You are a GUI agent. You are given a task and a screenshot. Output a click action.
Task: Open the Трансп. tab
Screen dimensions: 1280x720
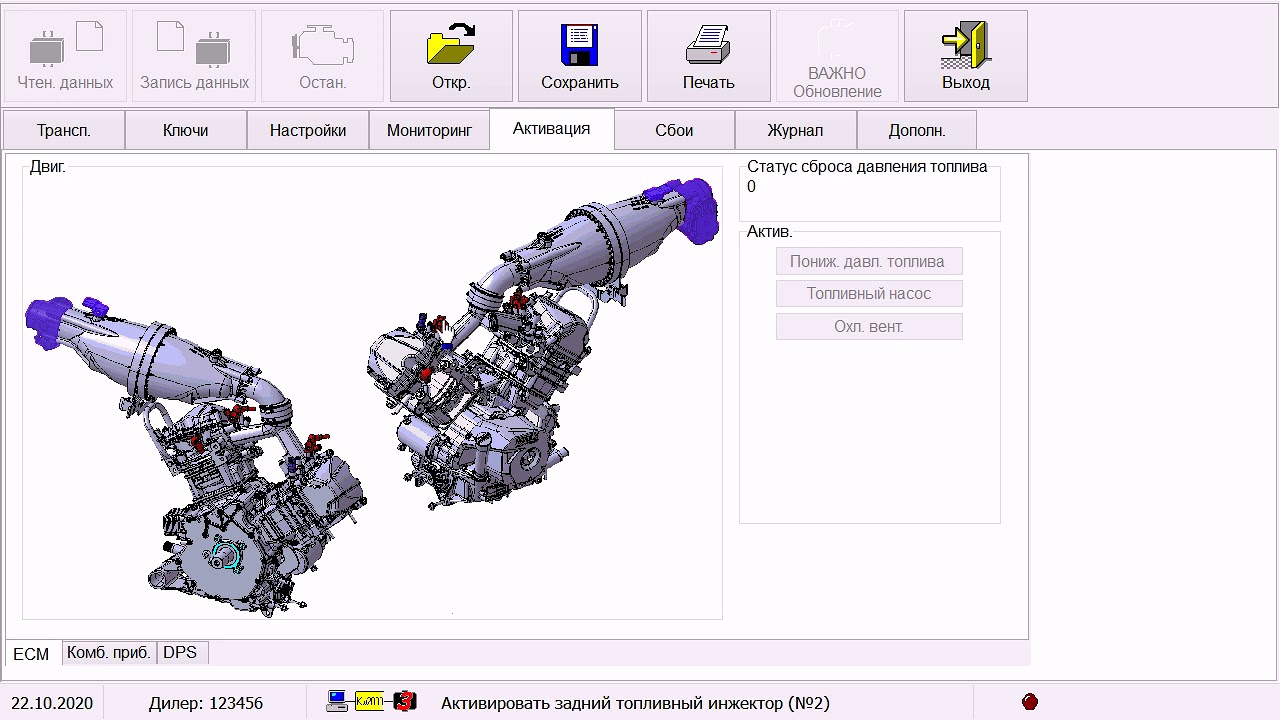point(64,130)
